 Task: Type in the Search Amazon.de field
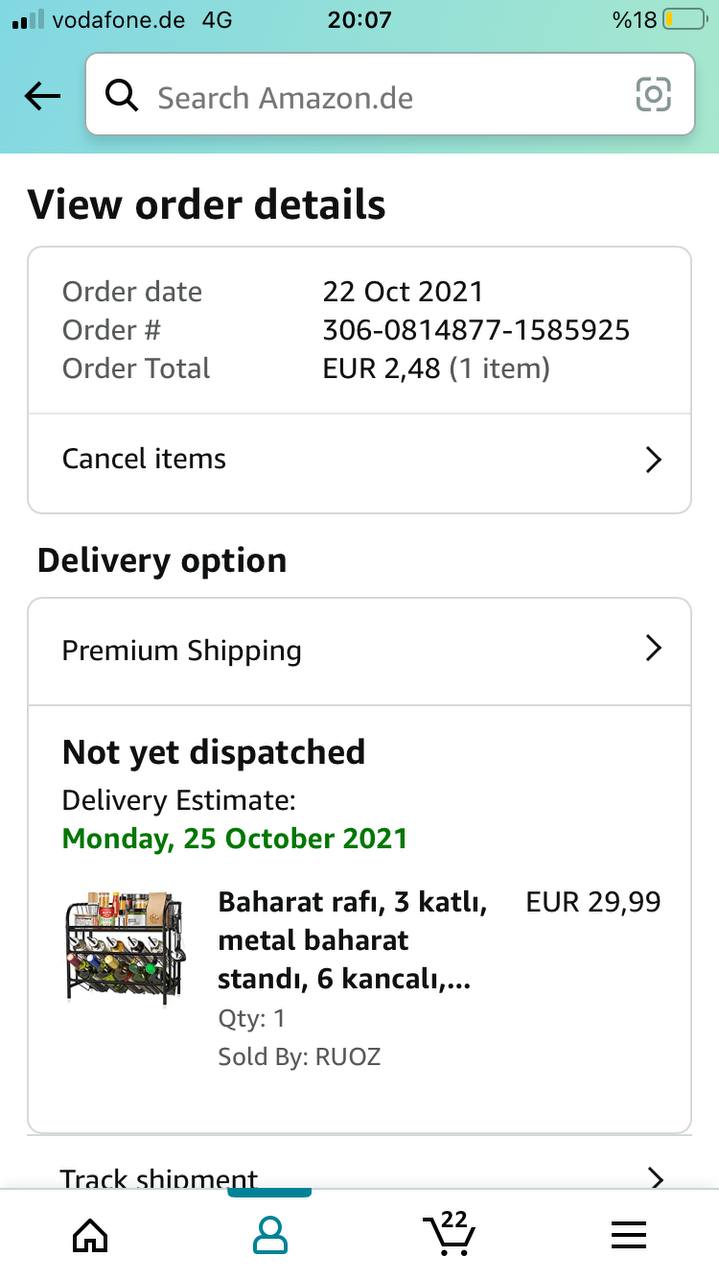[380, 98]
